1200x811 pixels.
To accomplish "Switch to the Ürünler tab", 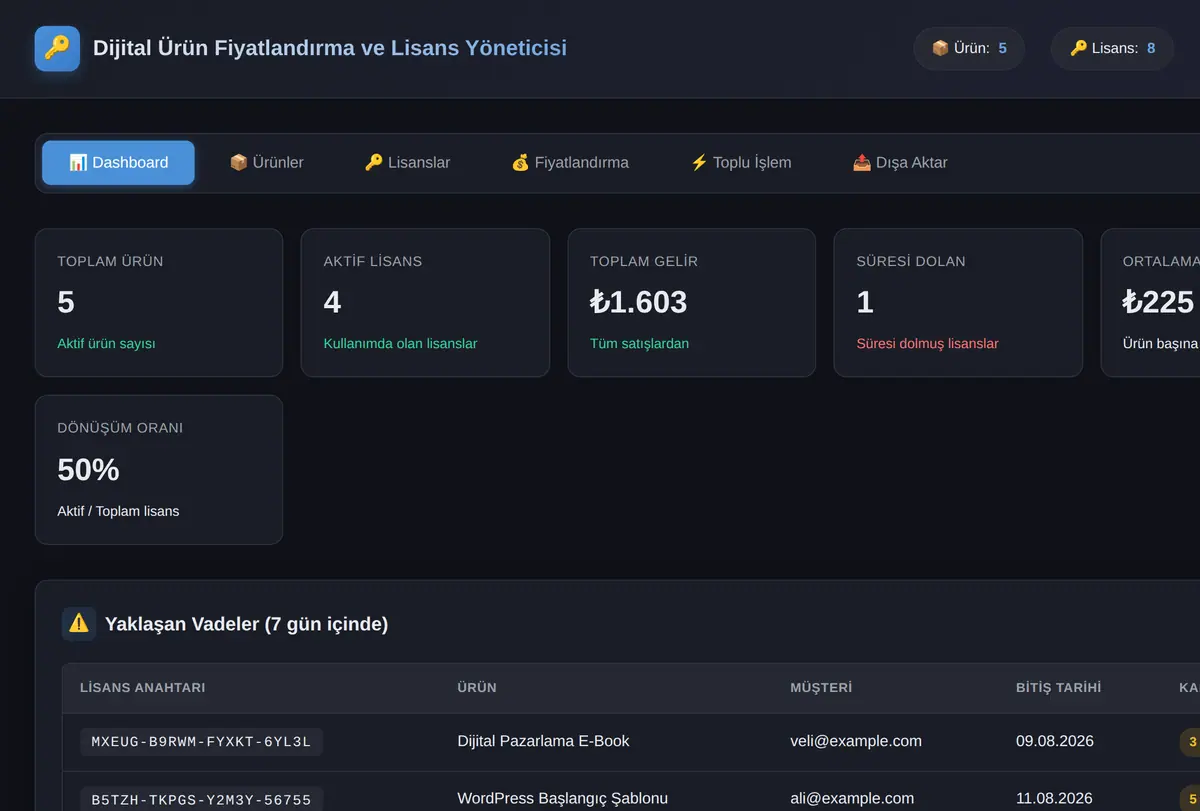I will tap(266, 163).
